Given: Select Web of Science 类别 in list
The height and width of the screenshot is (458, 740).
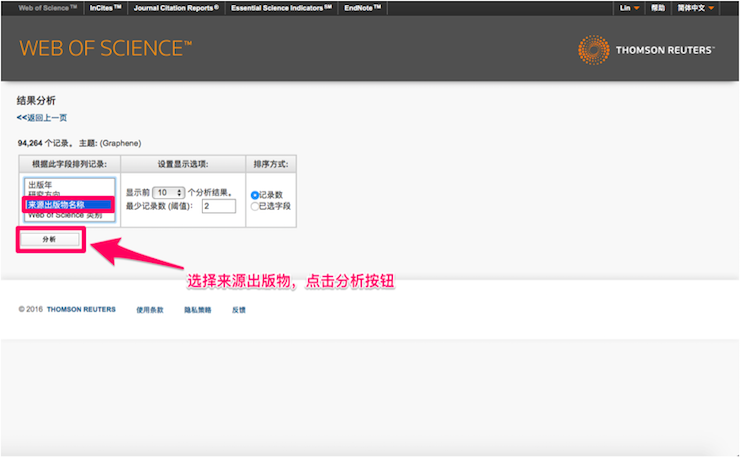Looking at the screenshot, I should [65, 216].
